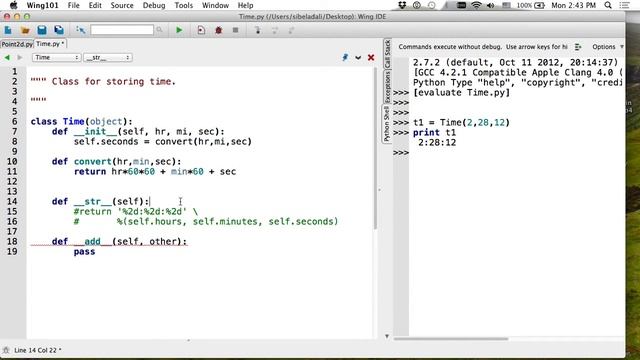Click the '2:28:12' shell output
The image size is (640, 360).
coord(437,143)
